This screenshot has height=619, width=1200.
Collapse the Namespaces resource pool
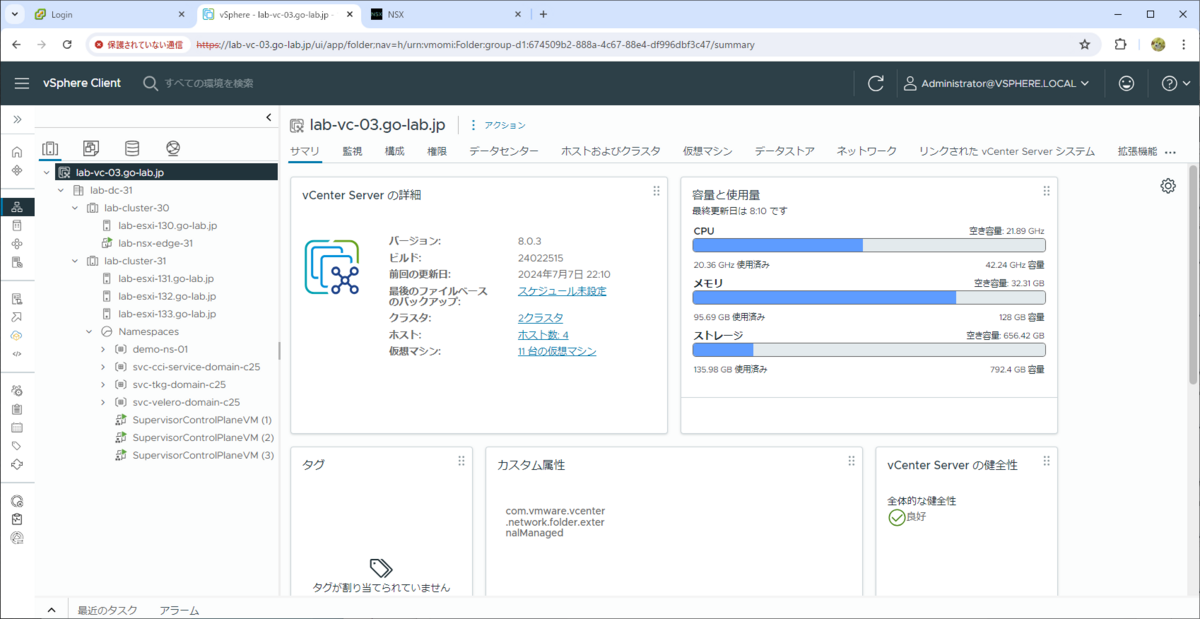(x=89, y=331)
